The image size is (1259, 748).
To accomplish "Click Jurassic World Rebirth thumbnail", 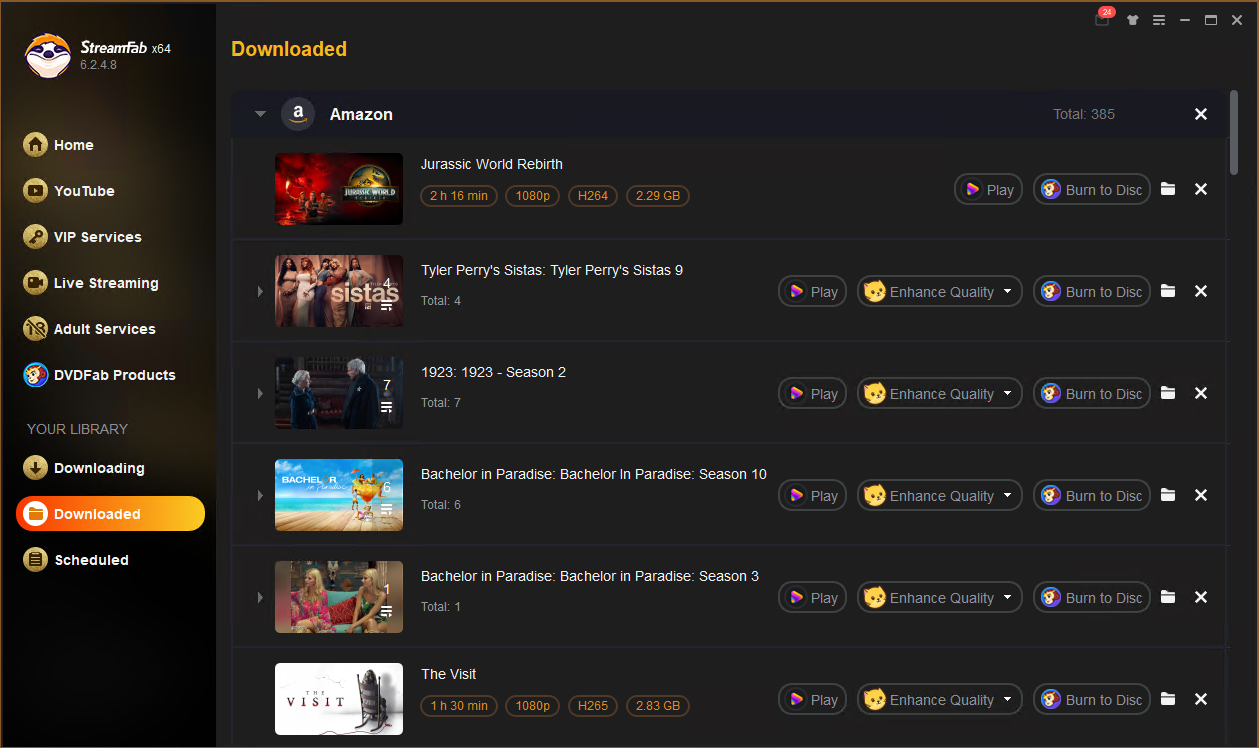I will [339, 189].
